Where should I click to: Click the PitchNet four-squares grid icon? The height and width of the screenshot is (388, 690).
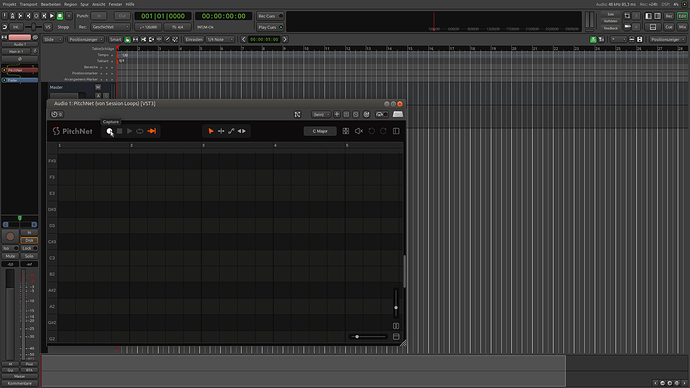click(x=346, y=131)
